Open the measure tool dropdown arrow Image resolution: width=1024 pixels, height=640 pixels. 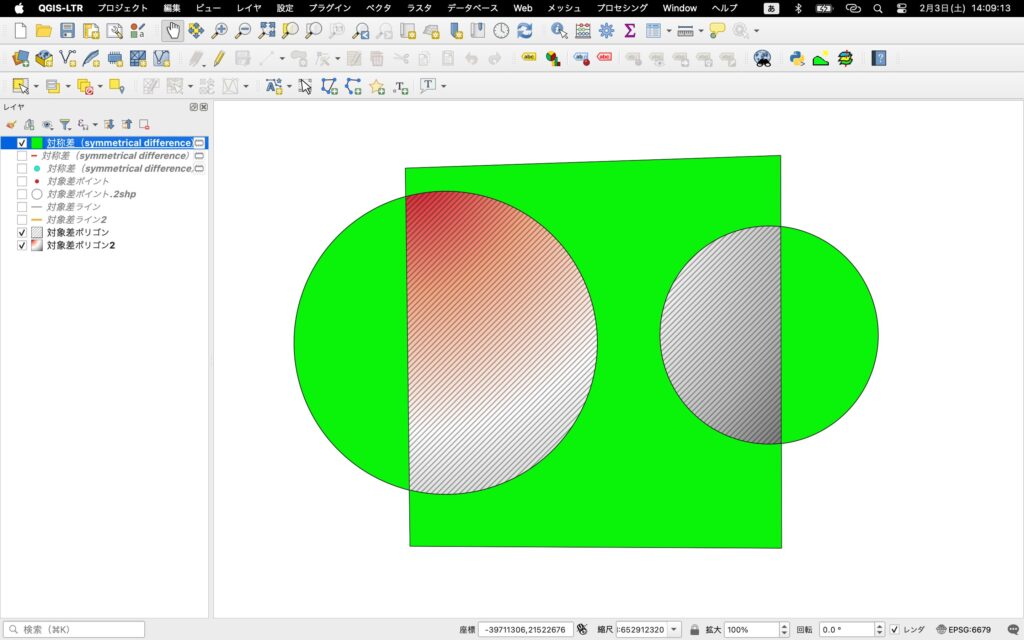pyautogui.click(x=701, y=31)
